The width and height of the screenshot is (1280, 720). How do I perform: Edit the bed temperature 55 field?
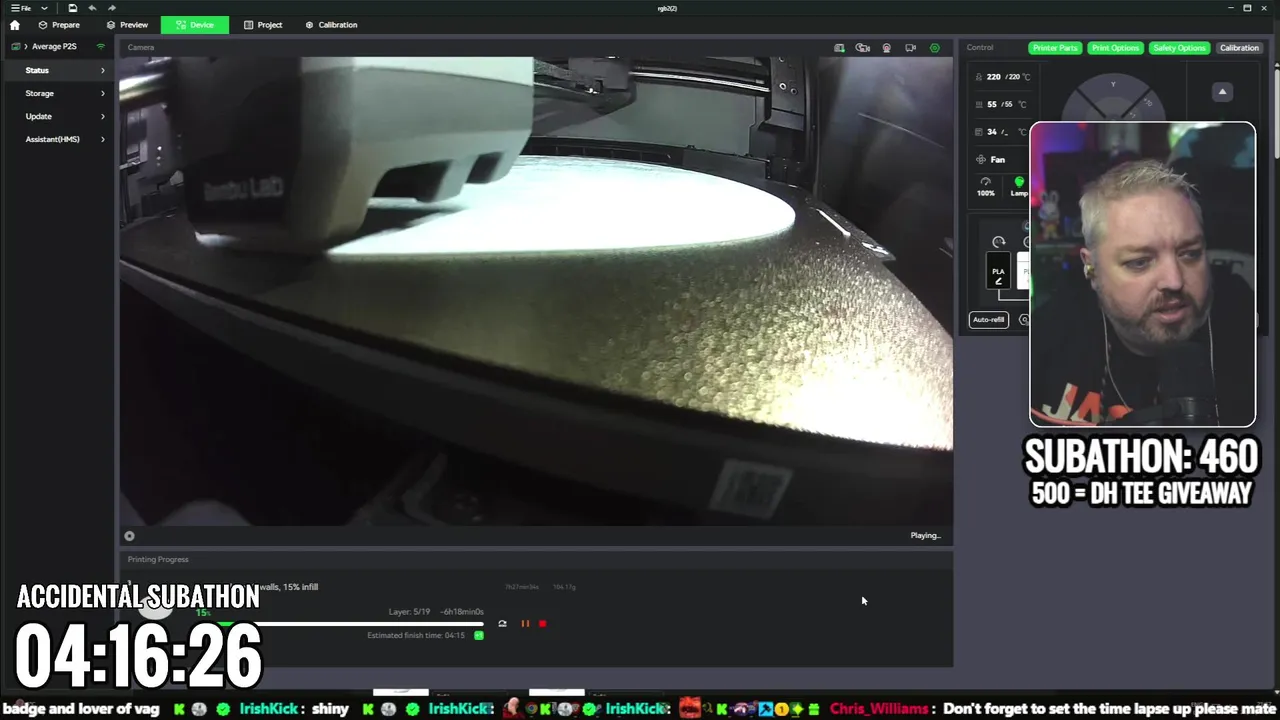(x=1006, y=104)
